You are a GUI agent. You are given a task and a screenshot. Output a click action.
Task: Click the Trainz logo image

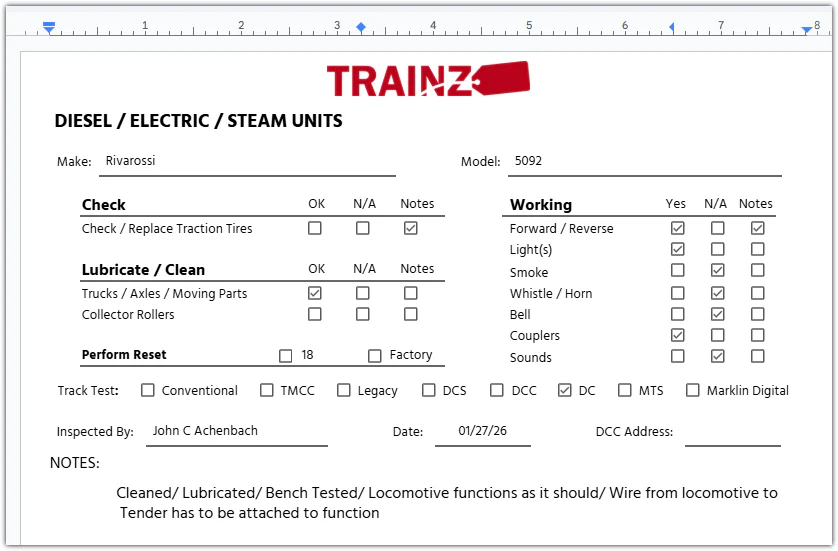[427, 79]
